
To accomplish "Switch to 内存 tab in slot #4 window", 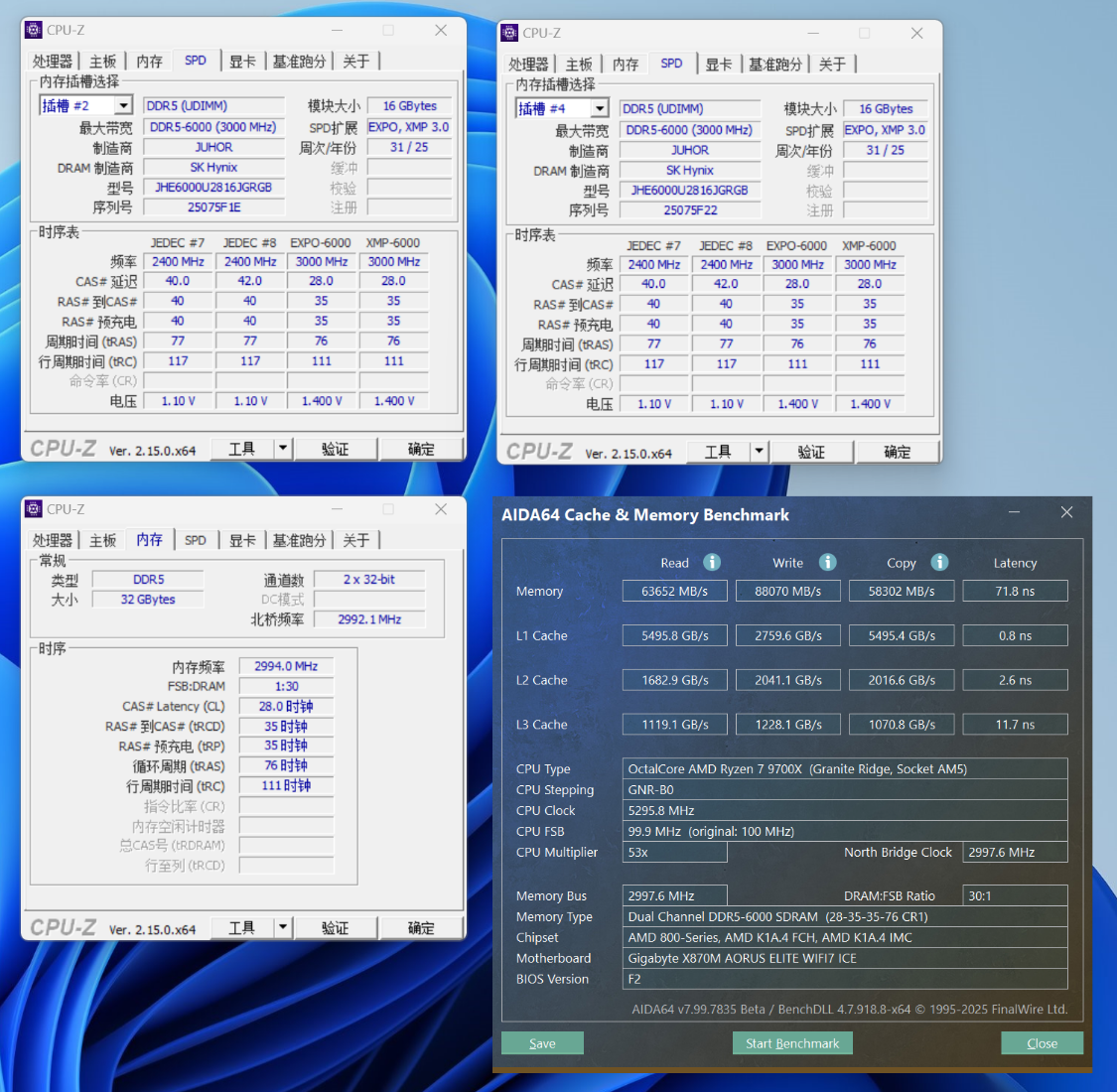I will click(626, 65).
